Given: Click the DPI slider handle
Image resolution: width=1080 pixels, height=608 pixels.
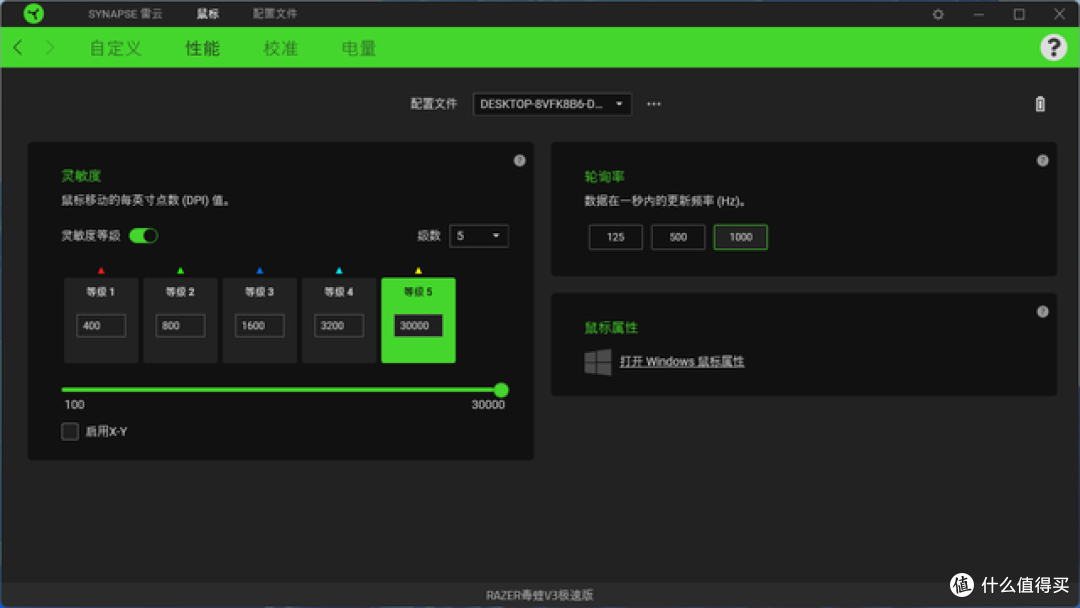Looking at the screenshot, I should point(501,390).
